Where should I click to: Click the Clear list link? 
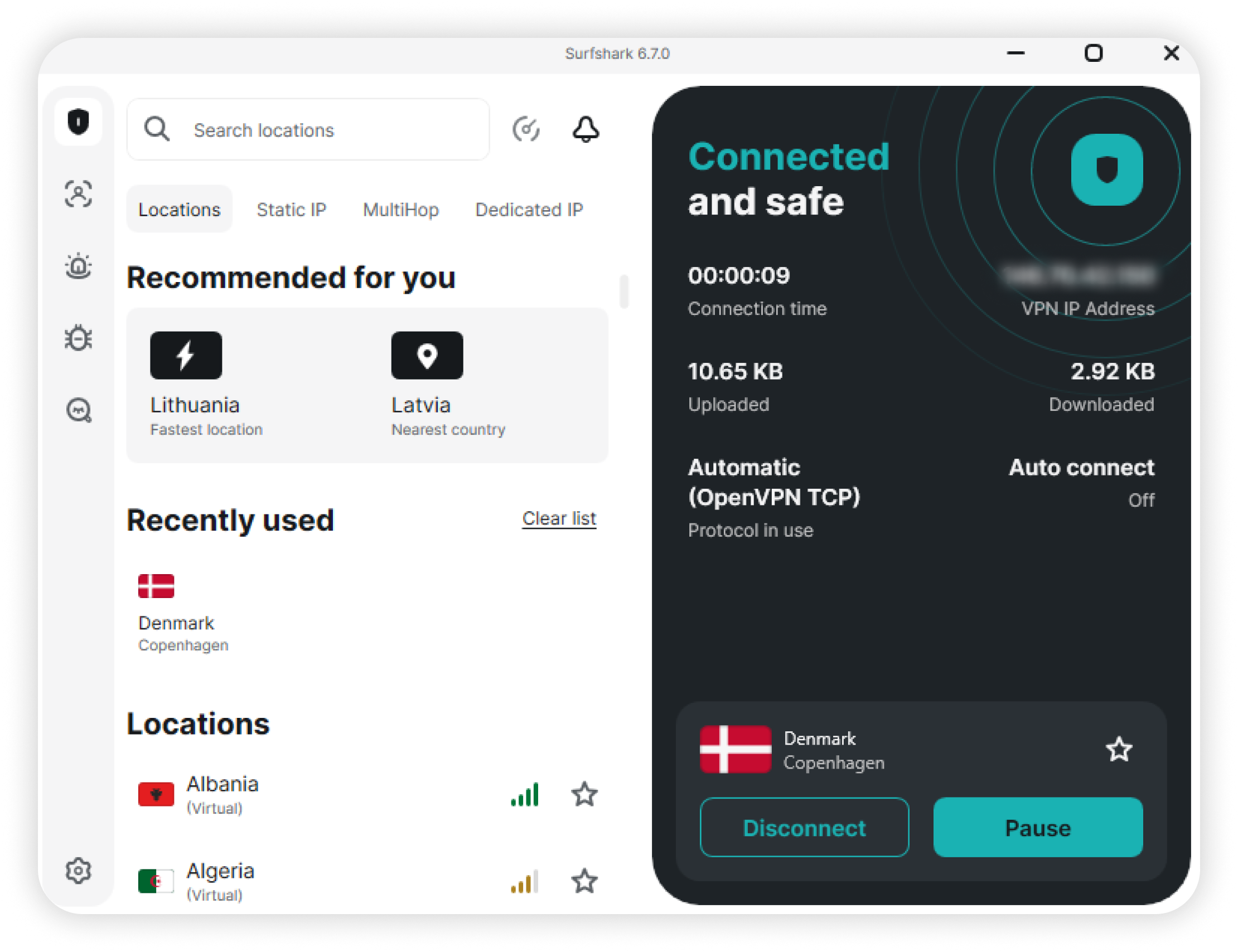[x=559, y=518]
